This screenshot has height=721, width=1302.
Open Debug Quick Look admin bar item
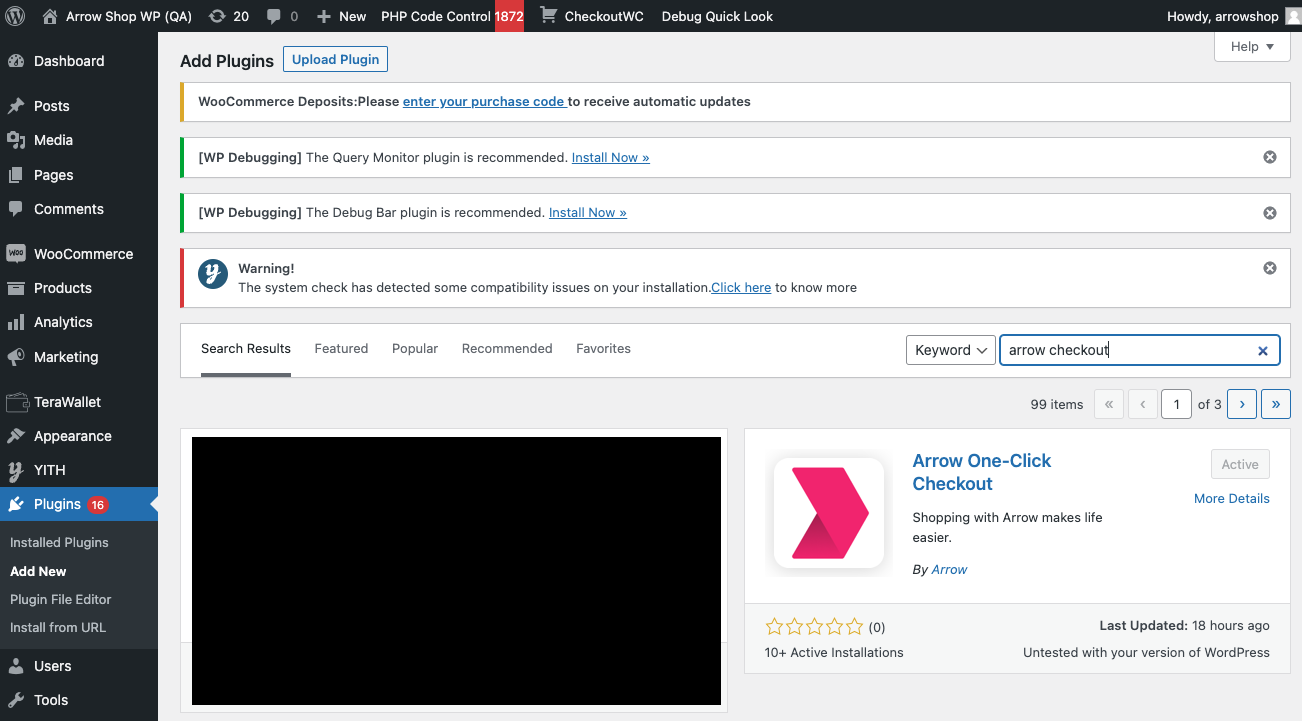point(717,16)
